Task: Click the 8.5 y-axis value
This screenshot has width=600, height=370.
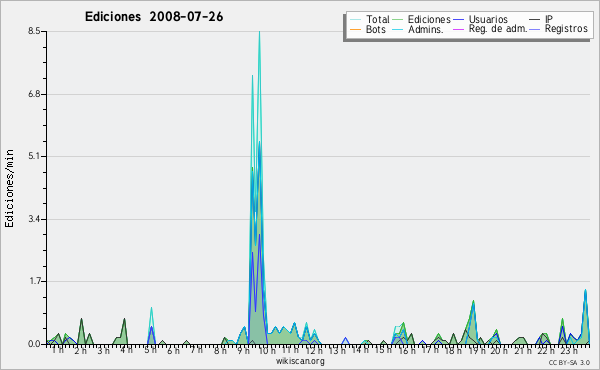Action: pos(34,31)
